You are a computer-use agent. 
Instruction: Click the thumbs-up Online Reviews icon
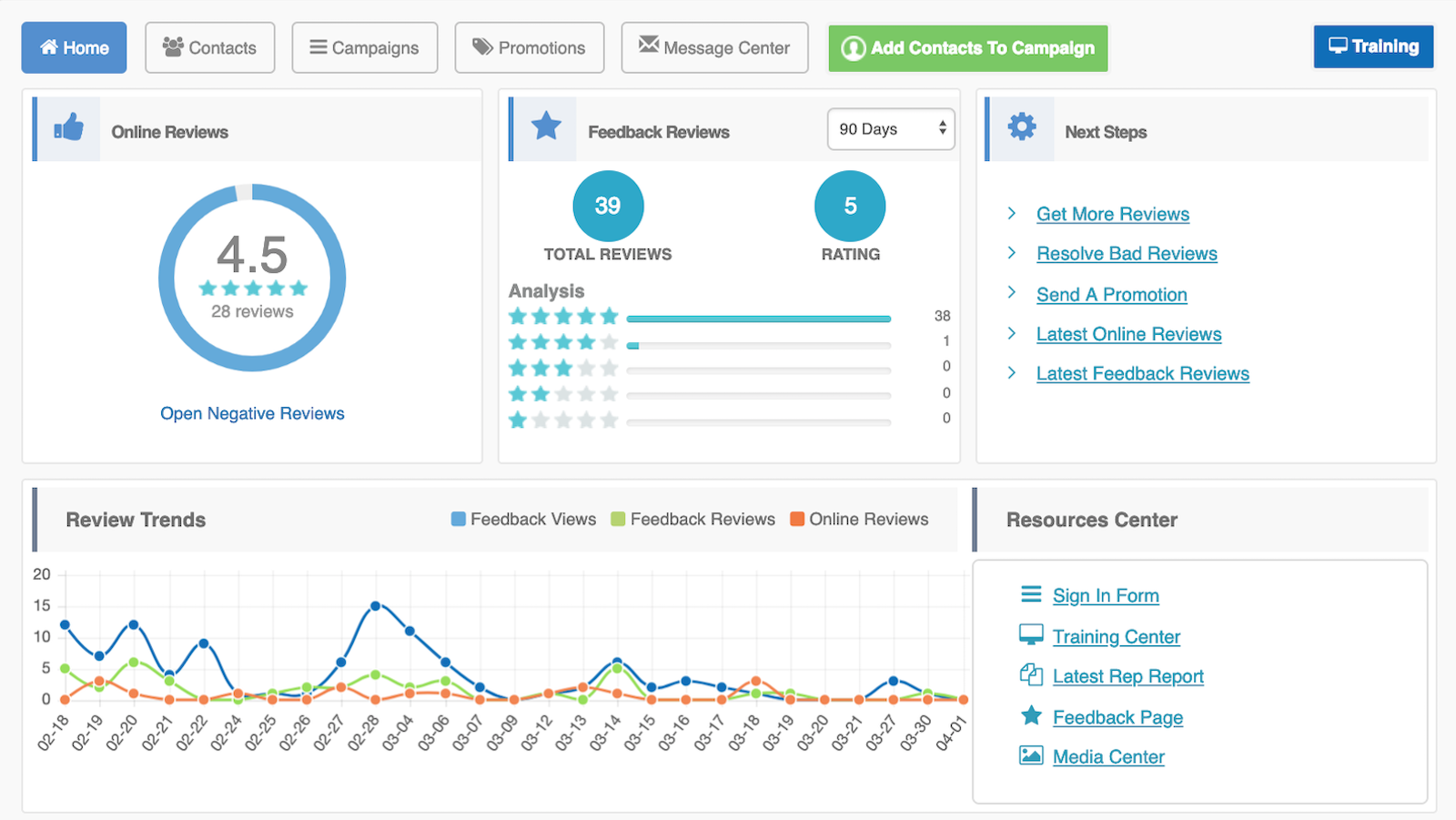[x=68, y=128]
